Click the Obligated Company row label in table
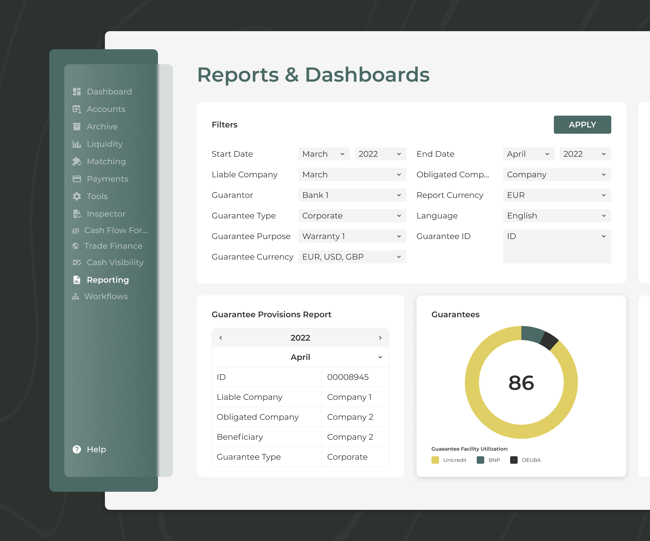650x541 pixels. pos(257,417)
